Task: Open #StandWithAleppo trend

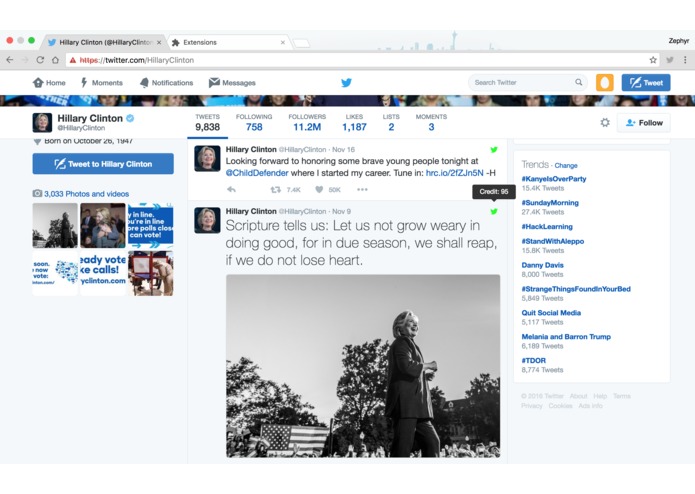Action: point(553,241)
